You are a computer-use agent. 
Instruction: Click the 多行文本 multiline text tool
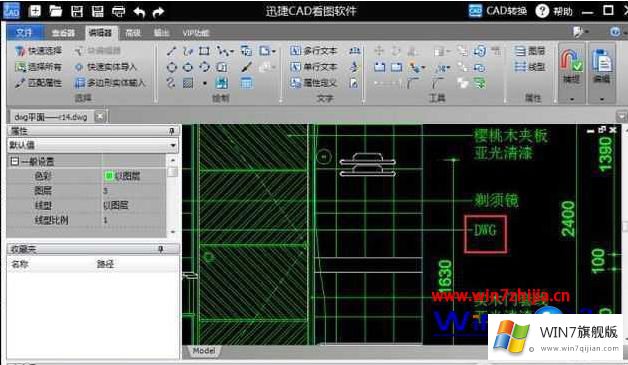314,51
